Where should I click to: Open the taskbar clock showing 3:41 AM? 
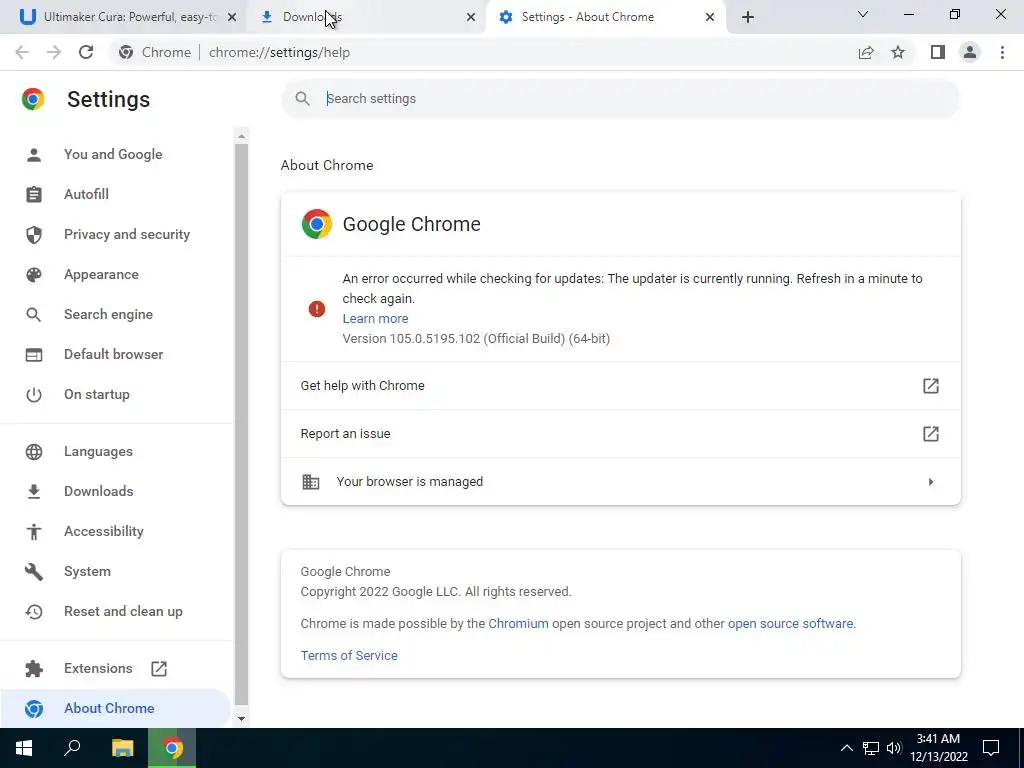point(938,748)
